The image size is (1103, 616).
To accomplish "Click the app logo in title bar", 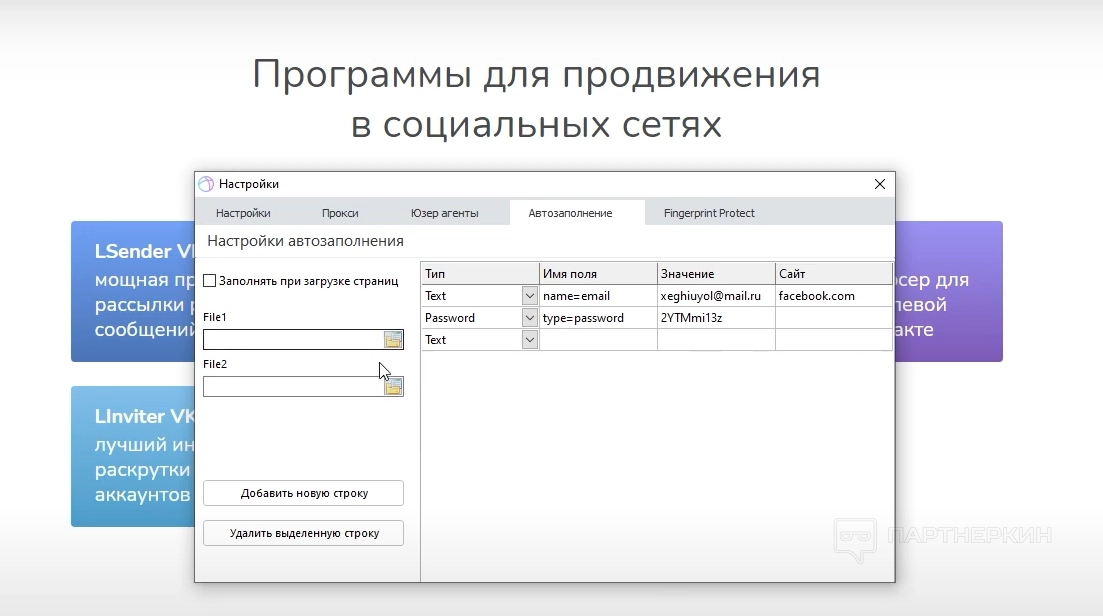I will coord(206,184).
